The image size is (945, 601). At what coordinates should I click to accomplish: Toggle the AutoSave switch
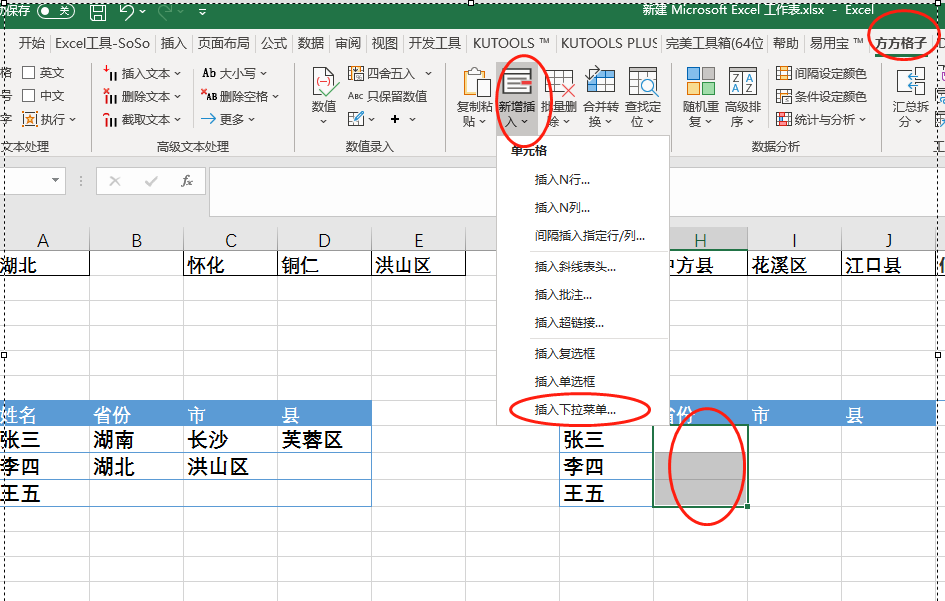pos(55,11)
